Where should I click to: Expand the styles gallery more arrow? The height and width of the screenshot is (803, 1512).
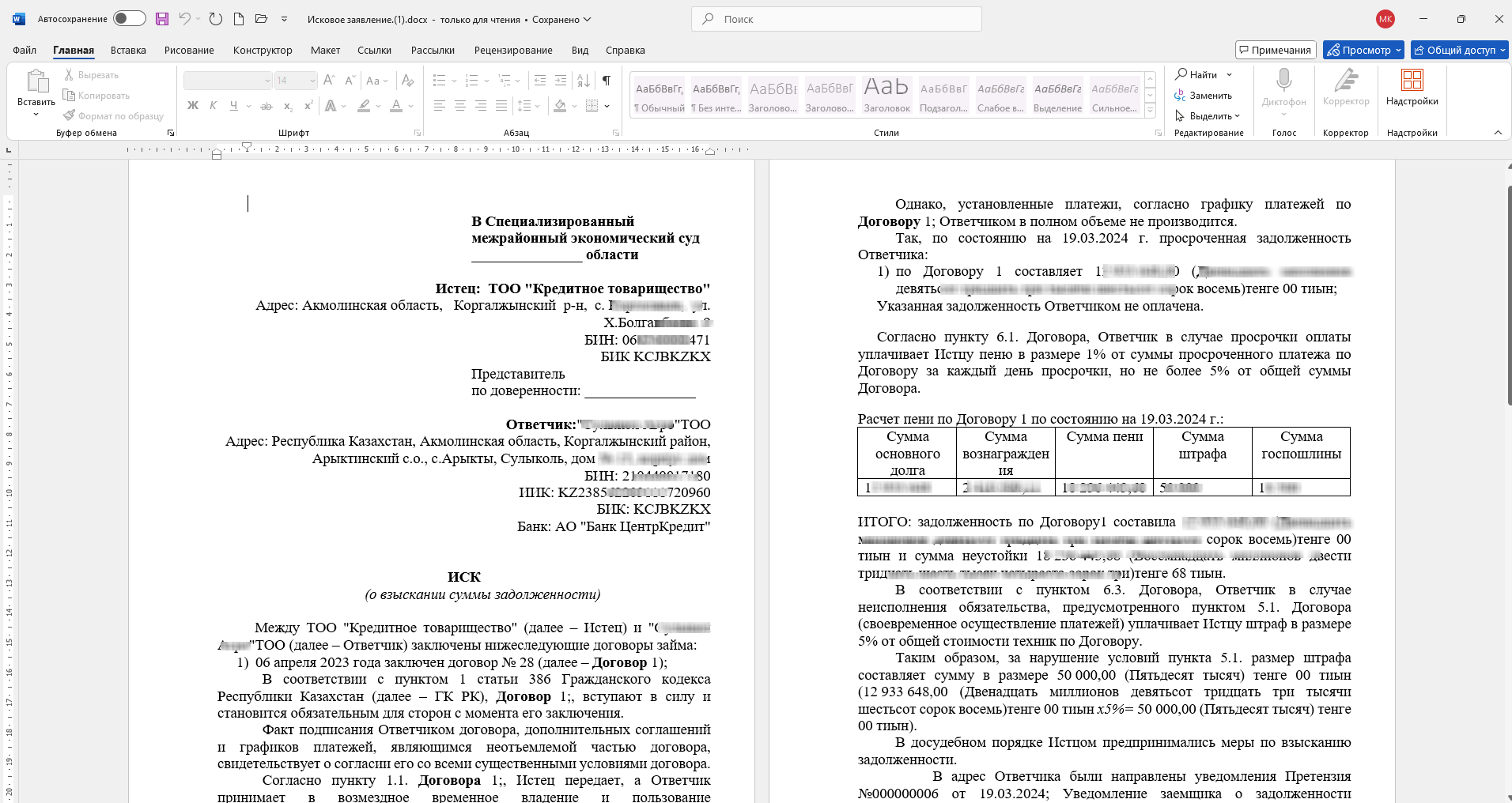1151,110
